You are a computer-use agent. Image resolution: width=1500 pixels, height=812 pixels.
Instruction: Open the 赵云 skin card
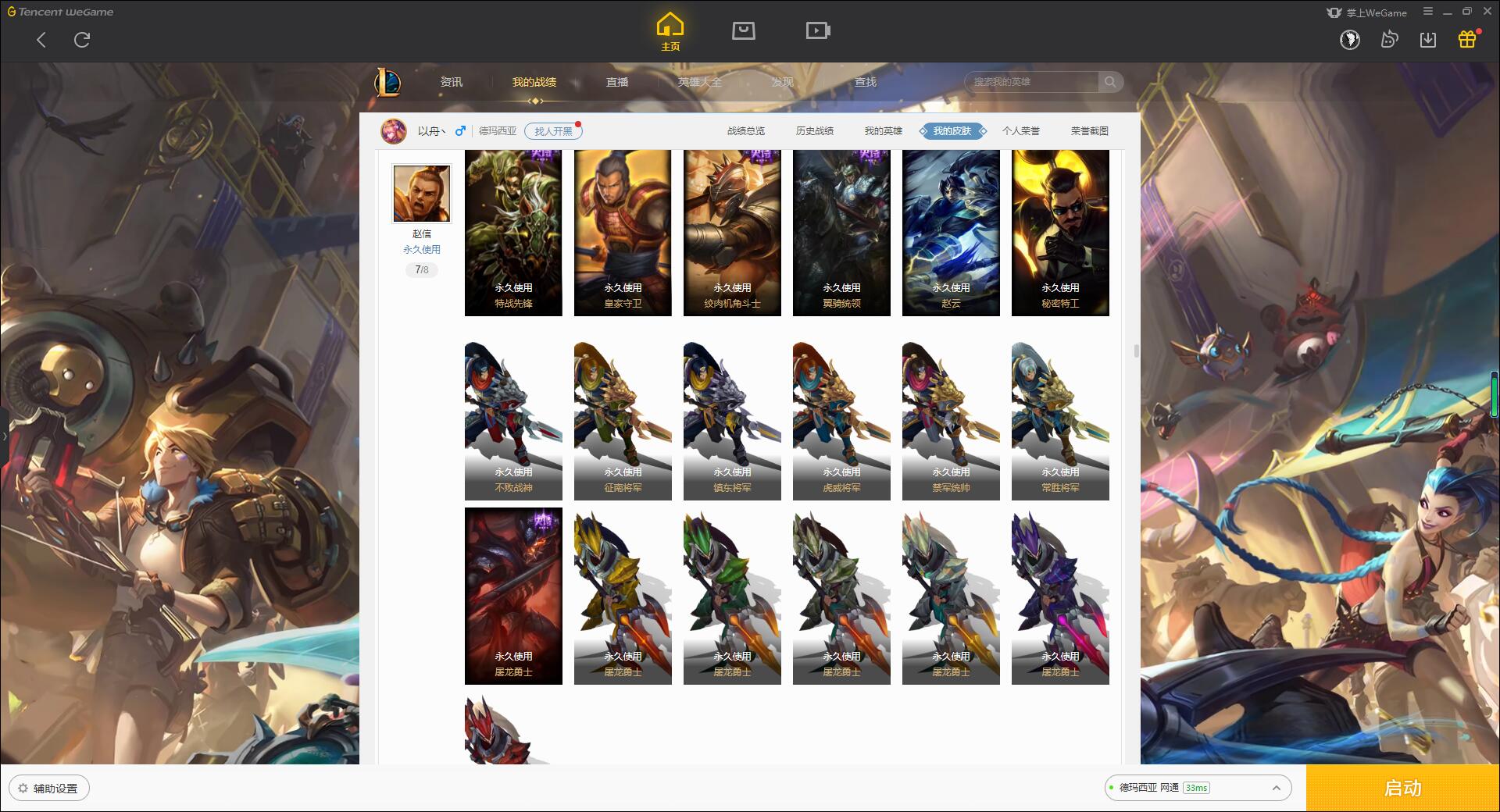pos(951,233)
